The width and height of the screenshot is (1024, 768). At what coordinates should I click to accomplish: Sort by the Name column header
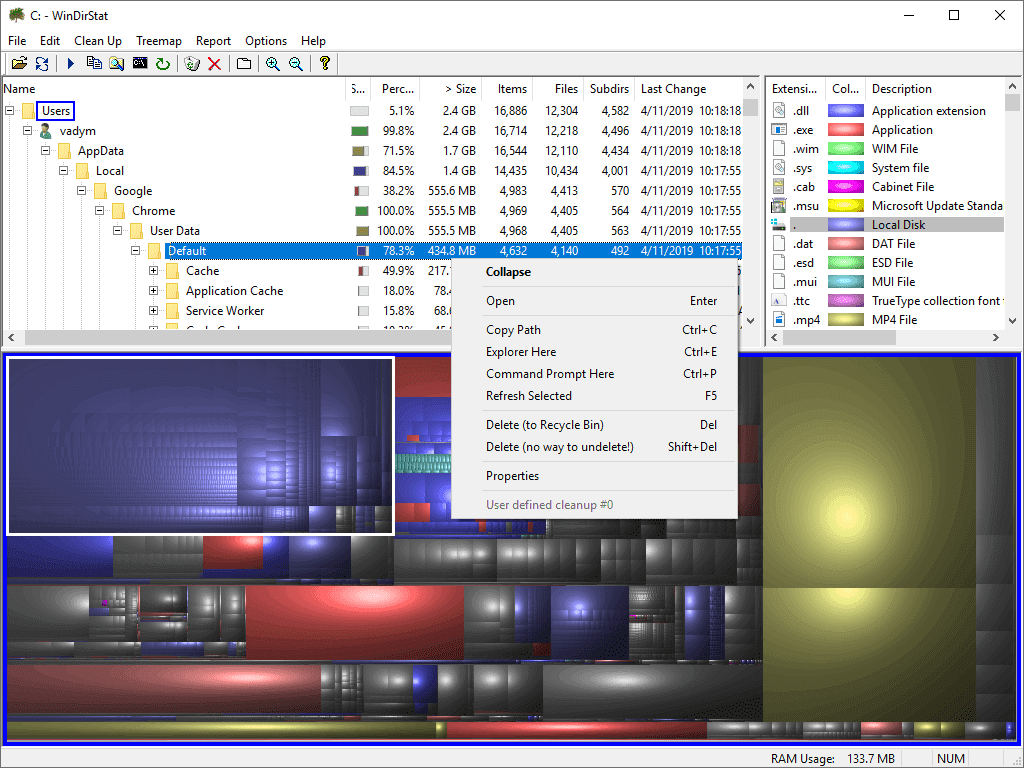click(x=174, y=89)
